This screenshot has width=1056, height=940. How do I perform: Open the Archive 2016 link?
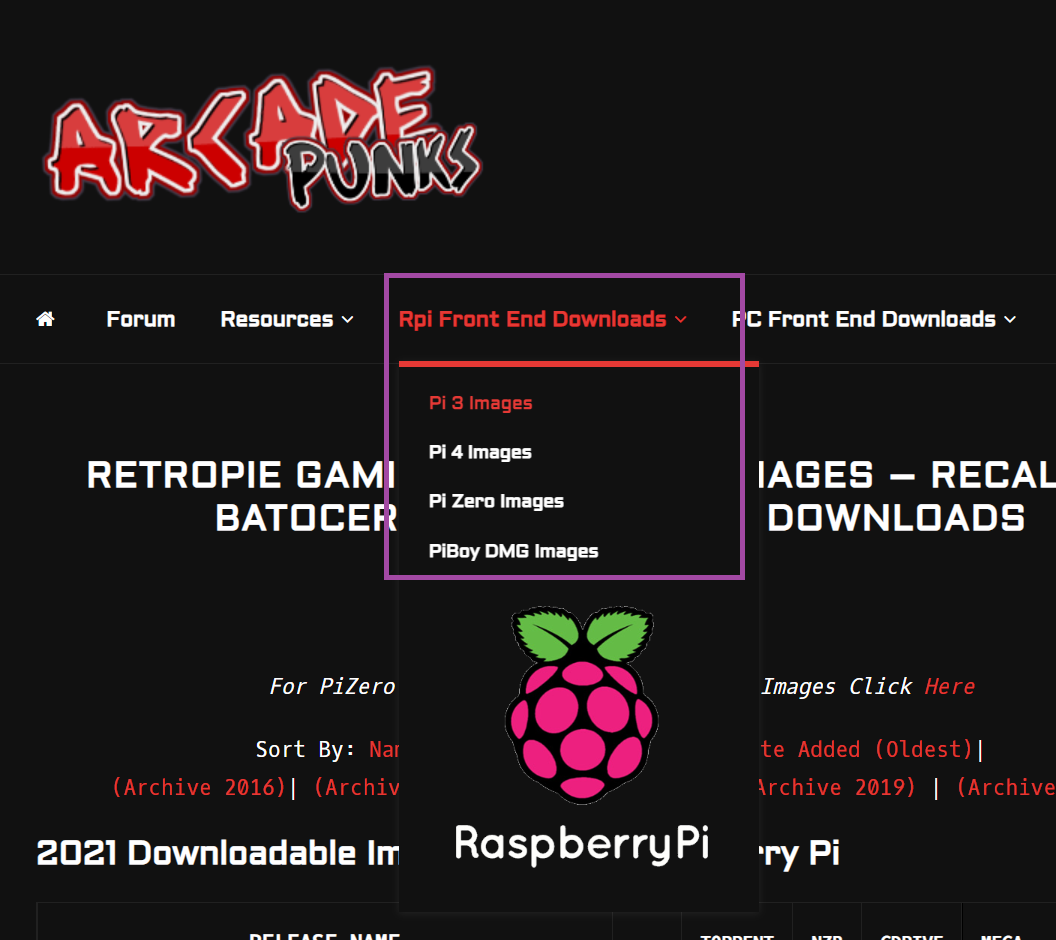pyautogui.click(x=199, y=787)
